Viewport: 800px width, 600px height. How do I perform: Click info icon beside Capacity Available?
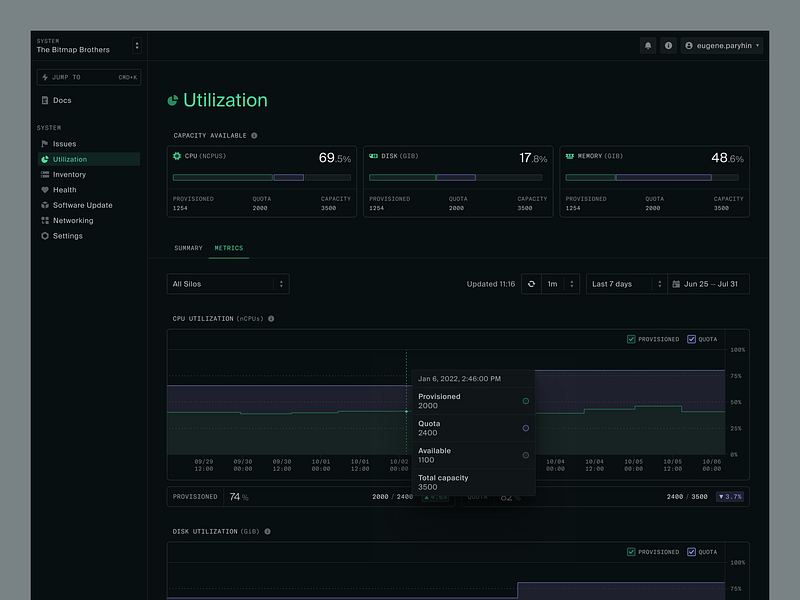point(254,136)
